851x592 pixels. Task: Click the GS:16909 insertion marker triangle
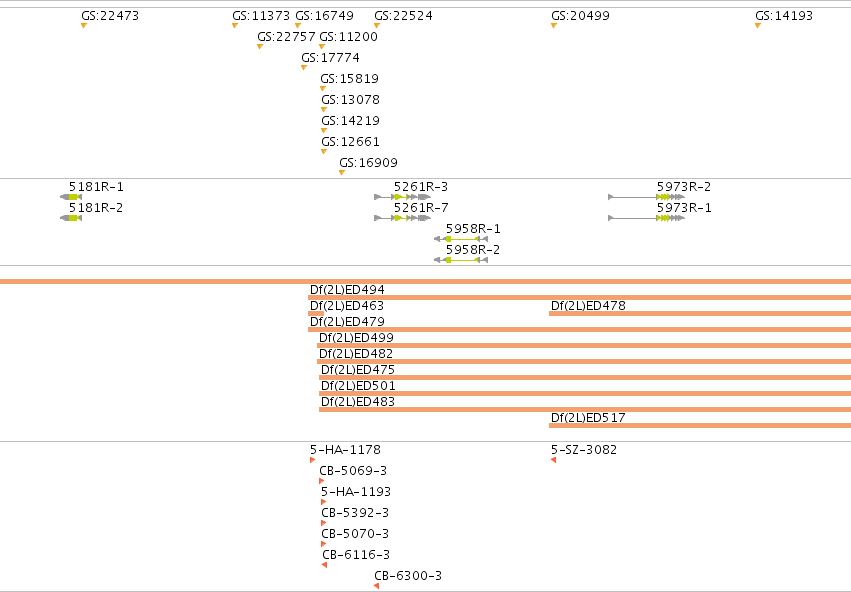pyautogui.click(x=341, y=173)
